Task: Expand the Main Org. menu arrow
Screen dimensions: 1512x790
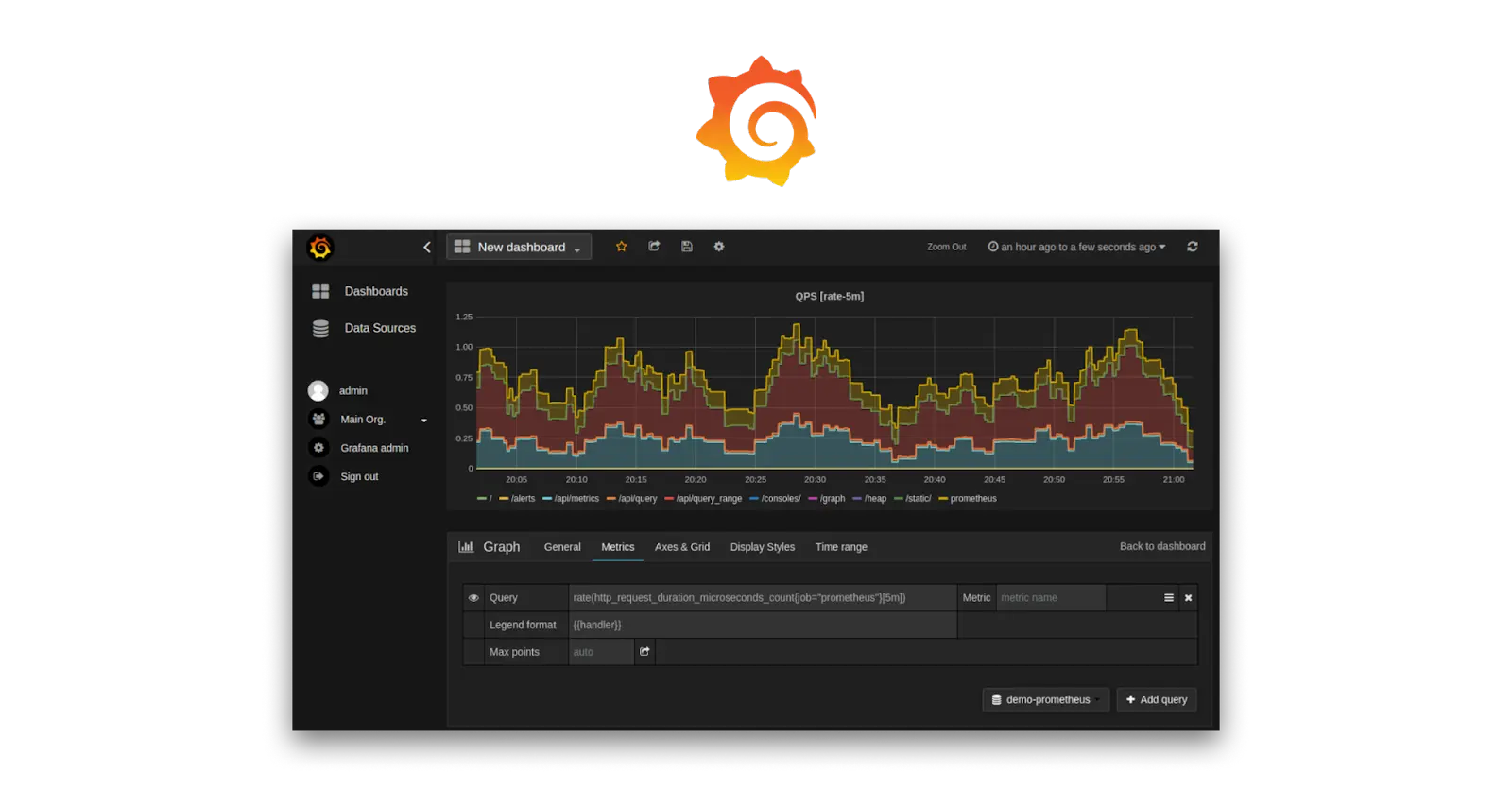Action: click(x=424, y=421)
